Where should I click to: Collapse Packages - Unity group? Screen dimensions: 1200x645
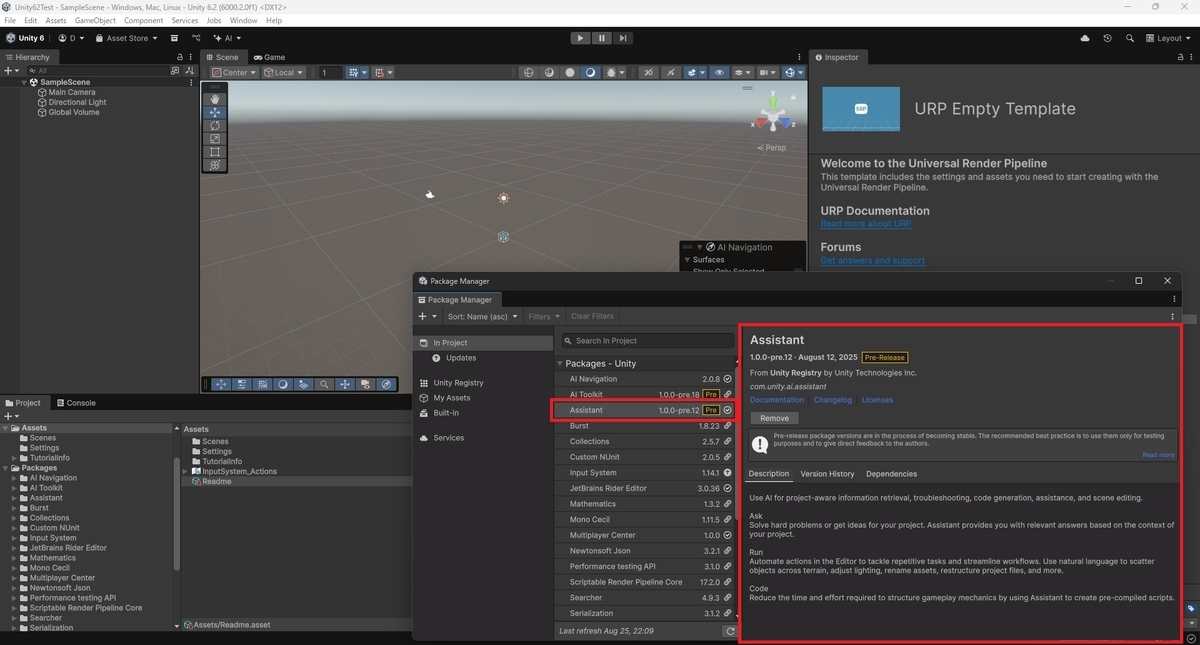[x=560, y=364]
